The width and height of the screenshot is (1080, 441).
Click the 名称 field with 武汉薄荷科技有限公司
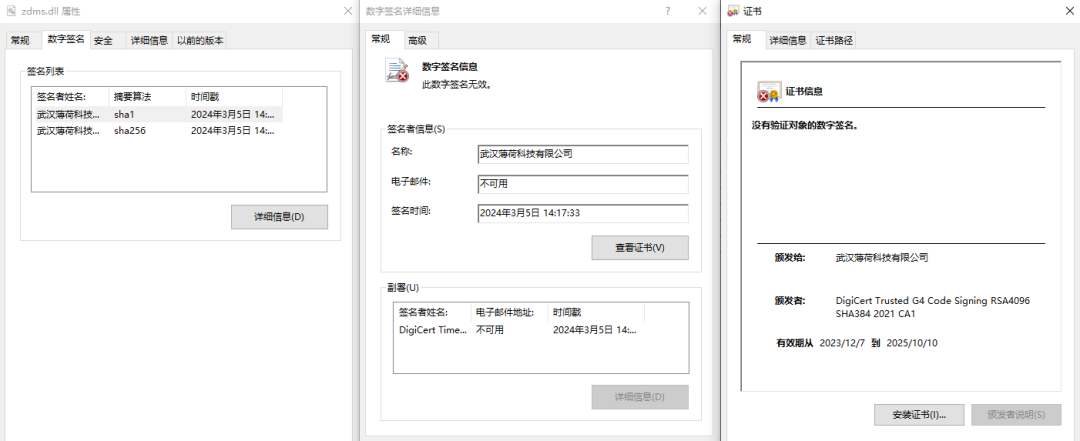[x=583, y=154]
